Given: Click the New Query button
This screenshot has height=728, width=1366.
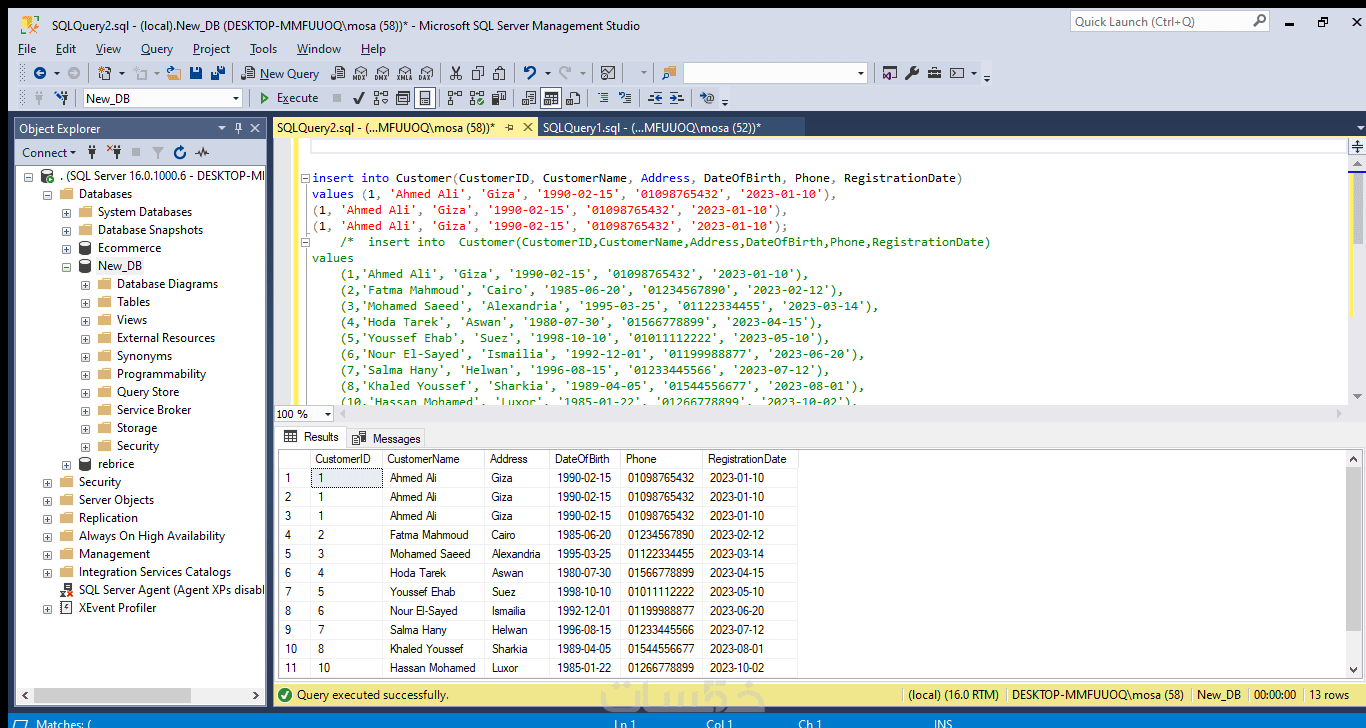Looking at the screenshot, I should click(280, 73).
